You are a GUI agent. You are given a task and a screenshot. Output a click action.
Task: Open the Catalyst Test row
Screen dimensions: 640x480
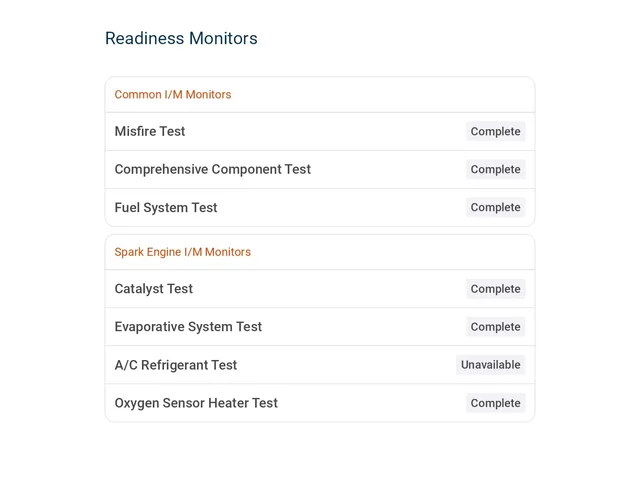click(320, 289)
